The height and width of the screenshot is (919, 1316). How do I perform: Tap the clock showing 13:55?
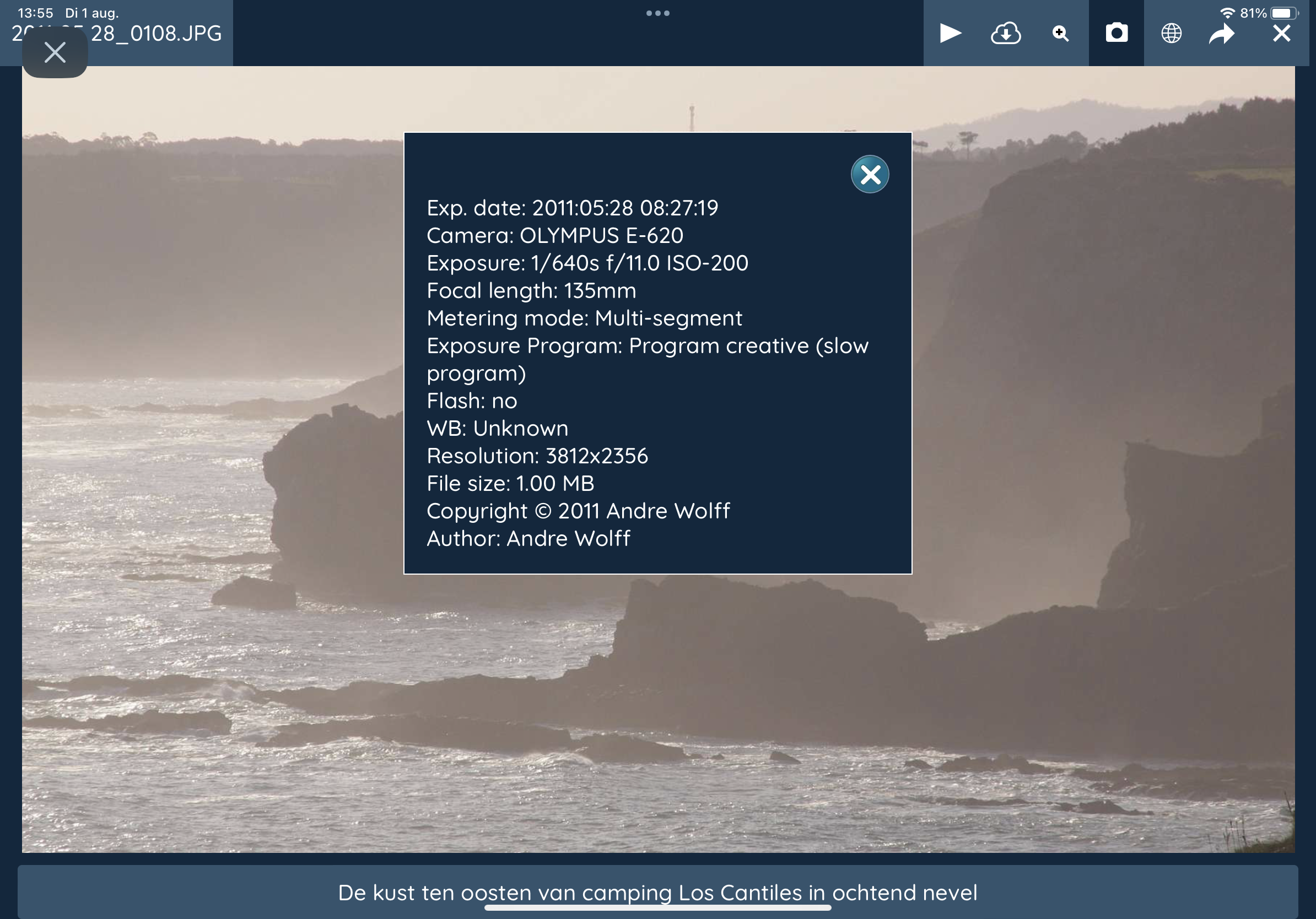pyautogui.click(x=35, y=13)
